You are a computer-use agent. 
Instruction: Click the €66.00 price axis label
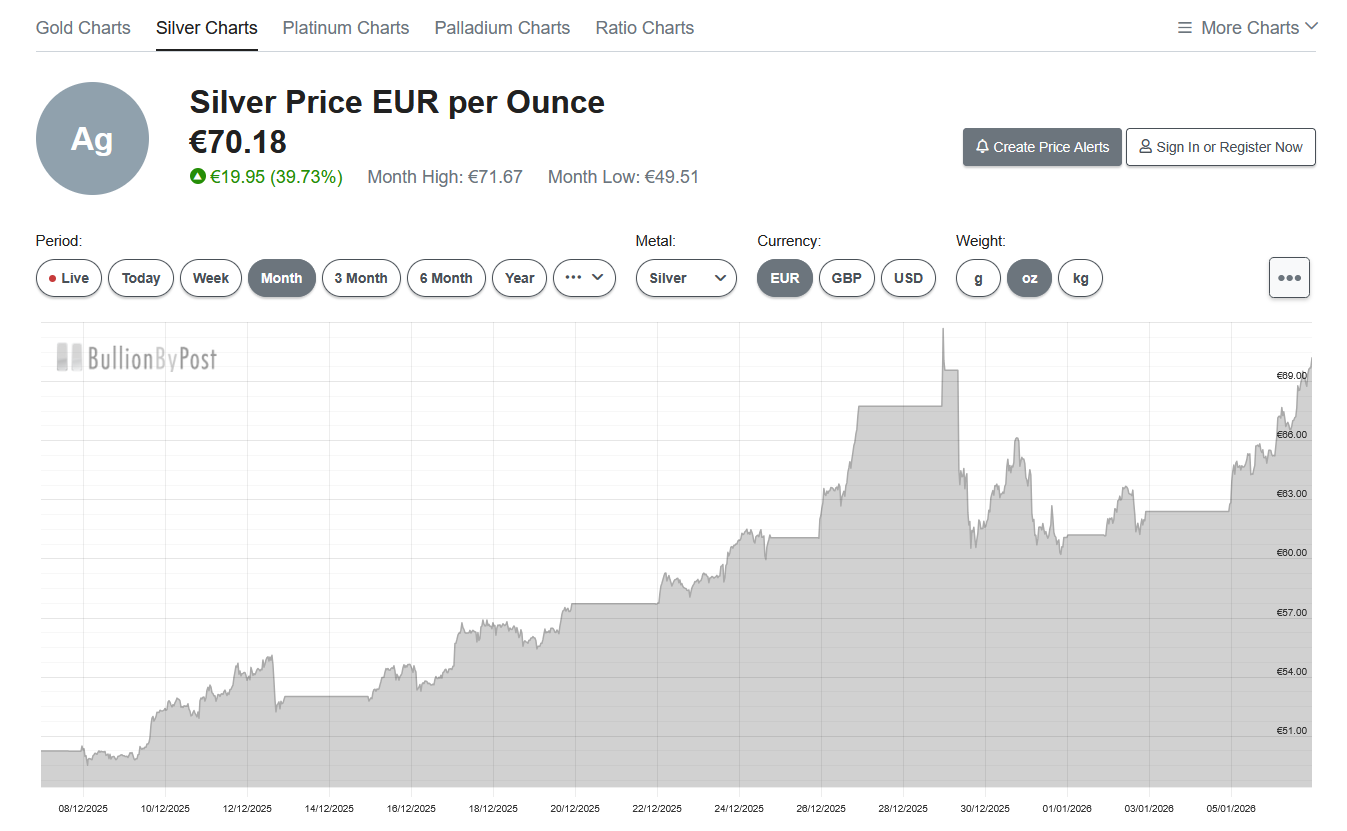click(x=1292, y=435)
